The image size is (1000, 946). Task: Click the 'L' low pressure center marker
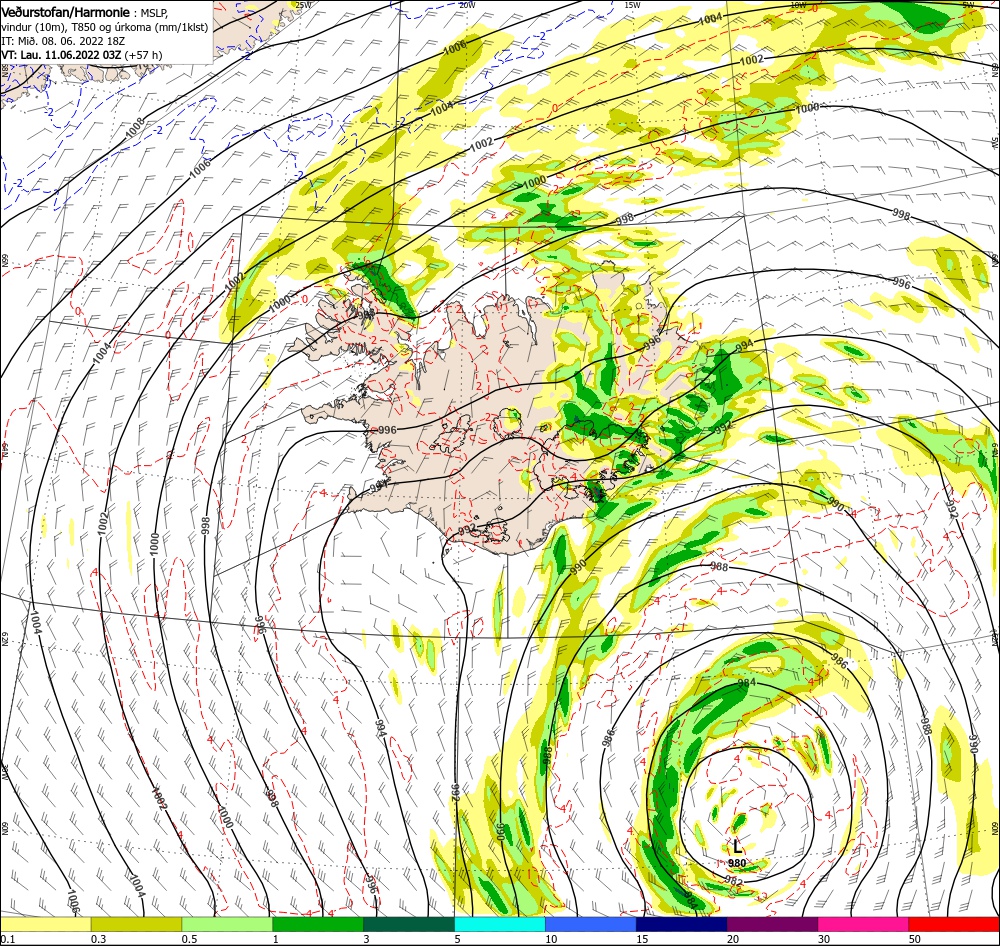coord(737,847)
